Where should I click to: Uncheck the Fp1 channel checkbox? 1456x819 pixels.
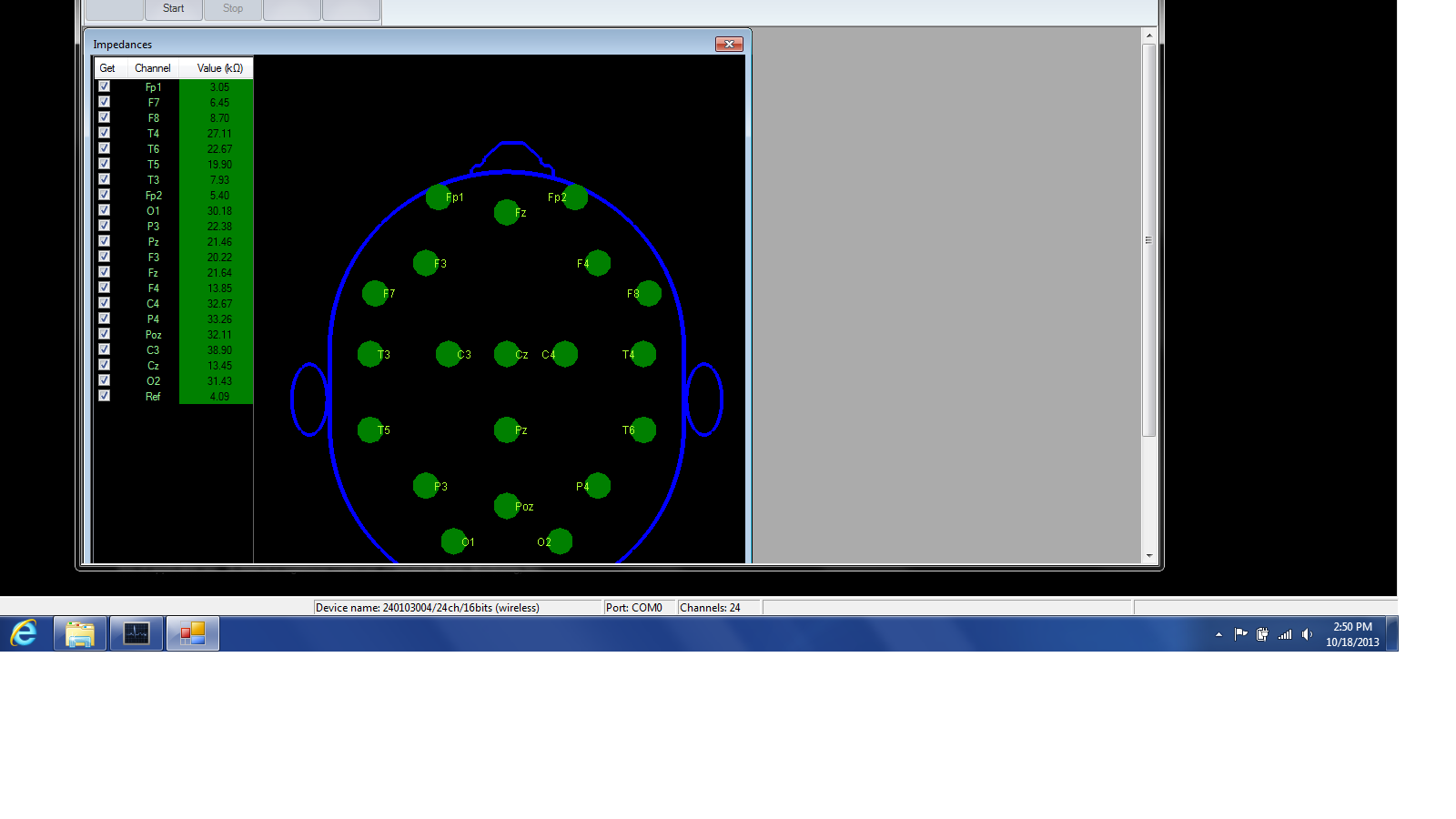(105, 86)
